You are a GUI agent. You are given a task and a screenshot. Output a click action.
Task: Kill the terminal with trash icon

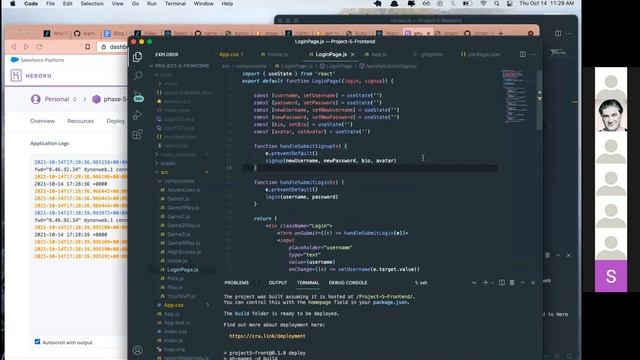(512, 282)
